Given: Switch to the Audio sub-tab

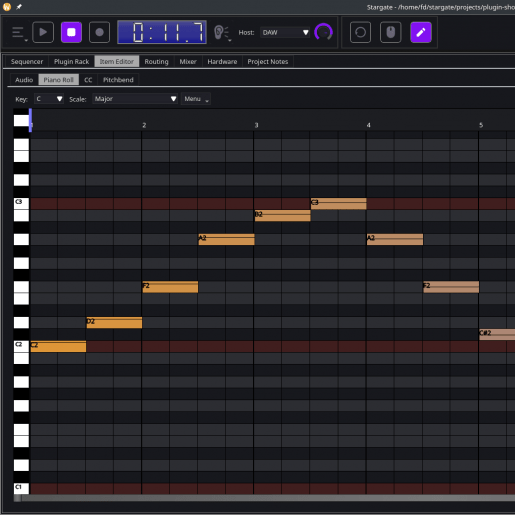Looking at the screenshot, I should click(24, 80).
